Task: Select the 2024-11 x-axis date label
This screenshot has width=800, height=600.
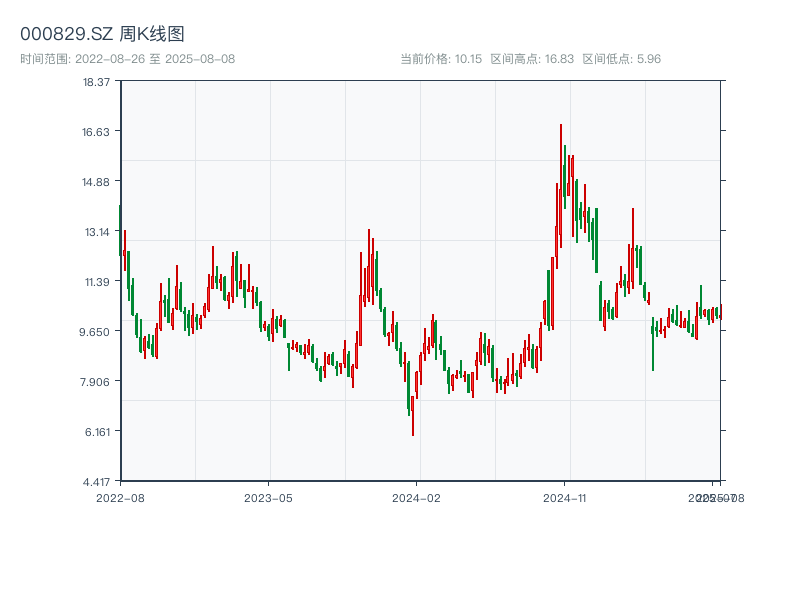Action: [564, 497]
